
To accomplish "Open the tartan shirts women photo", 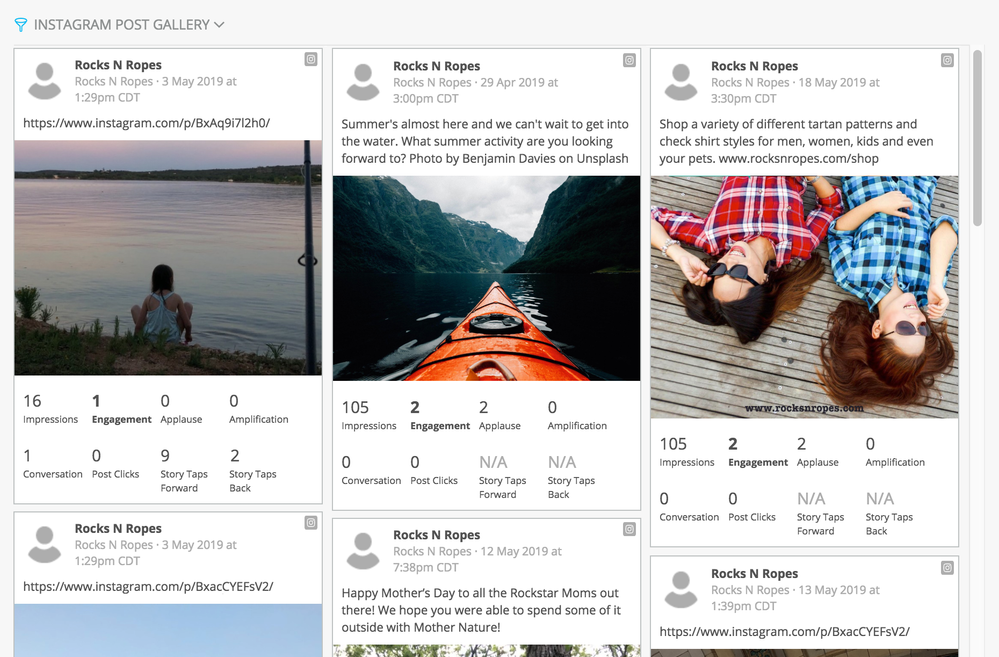I will [804, 297].
